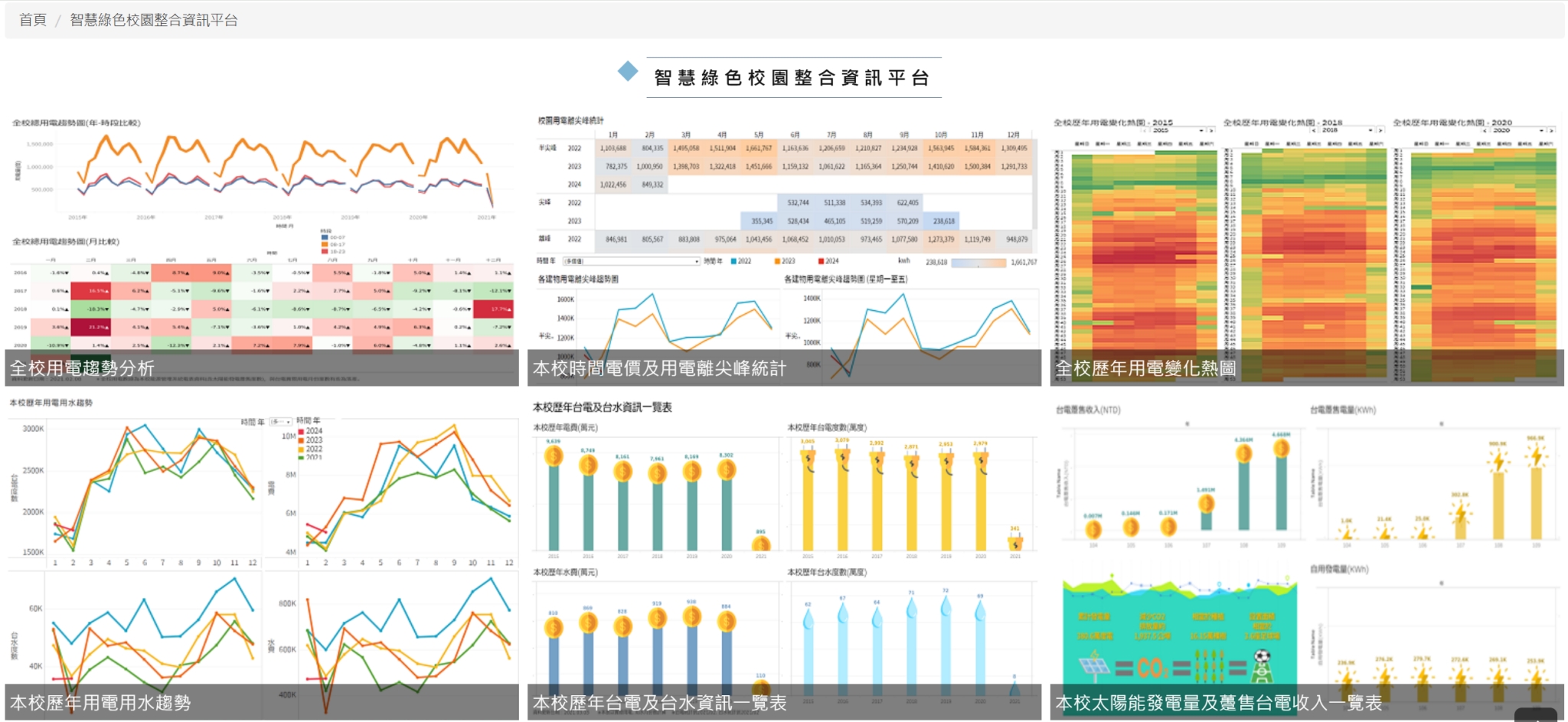Click the red 2024 legend swatch in peak statistics
Image resolution: width=1568 pixels, height=722 pixels.
click(x=822, y=261)
